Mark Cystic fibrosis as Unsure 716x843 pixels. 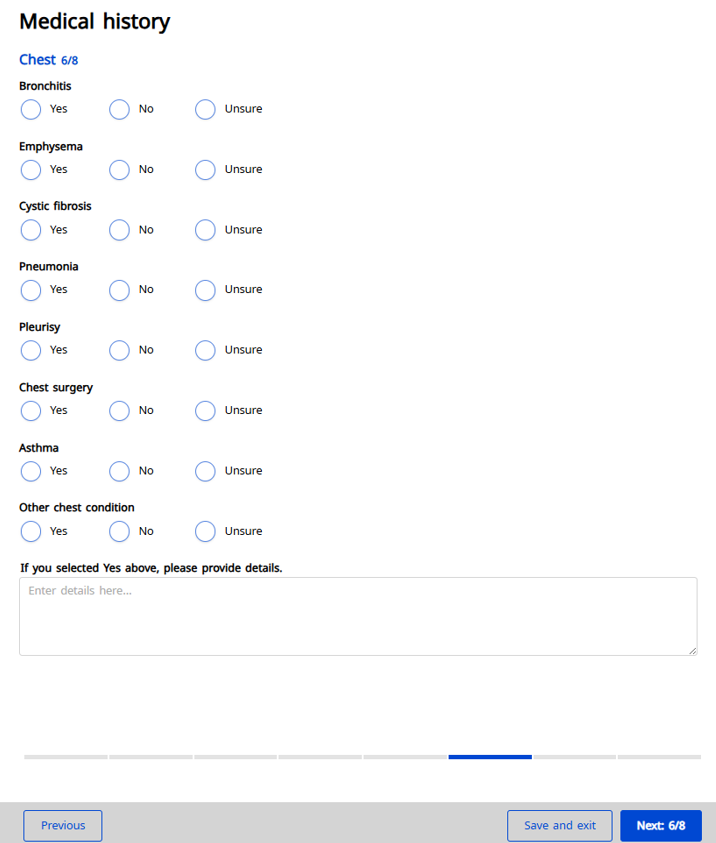[x=205, y=230]
